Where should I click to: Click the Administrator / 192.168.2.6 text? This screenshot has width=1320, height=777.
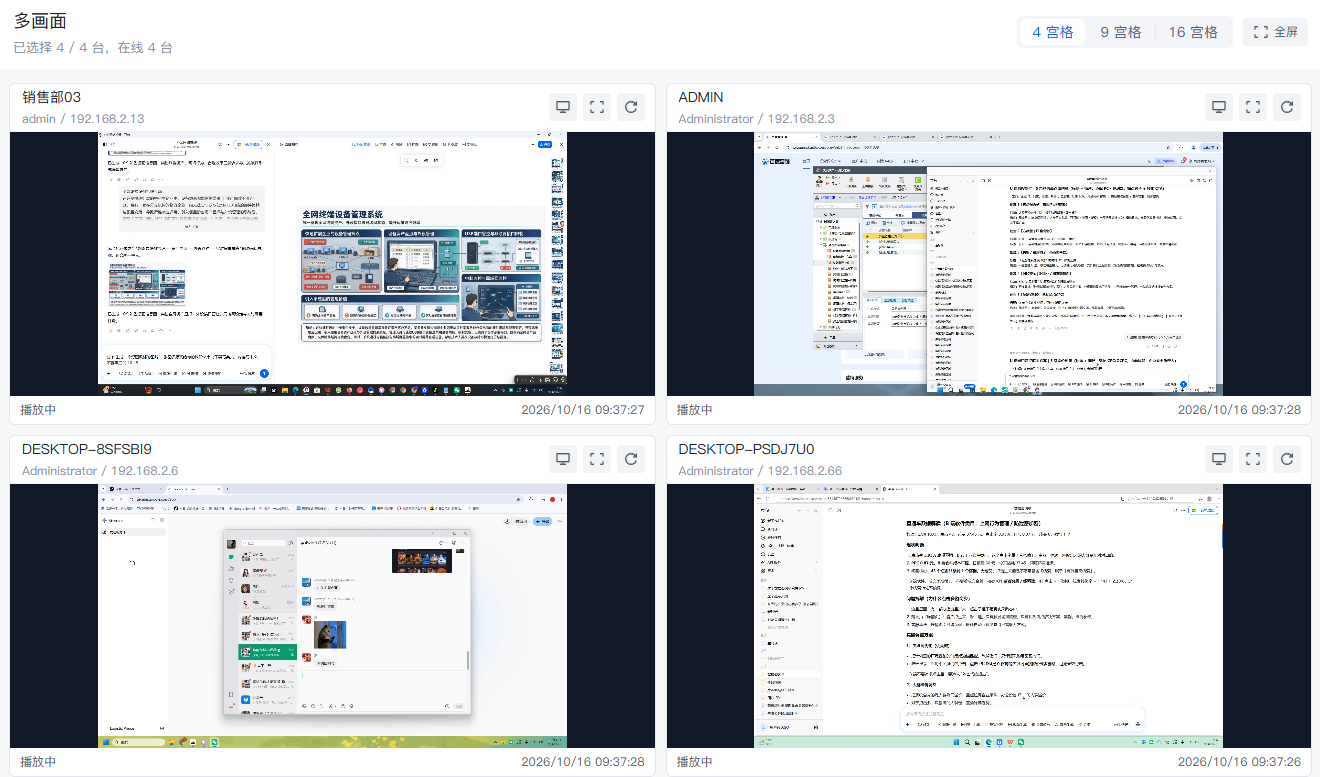[100, 470]
